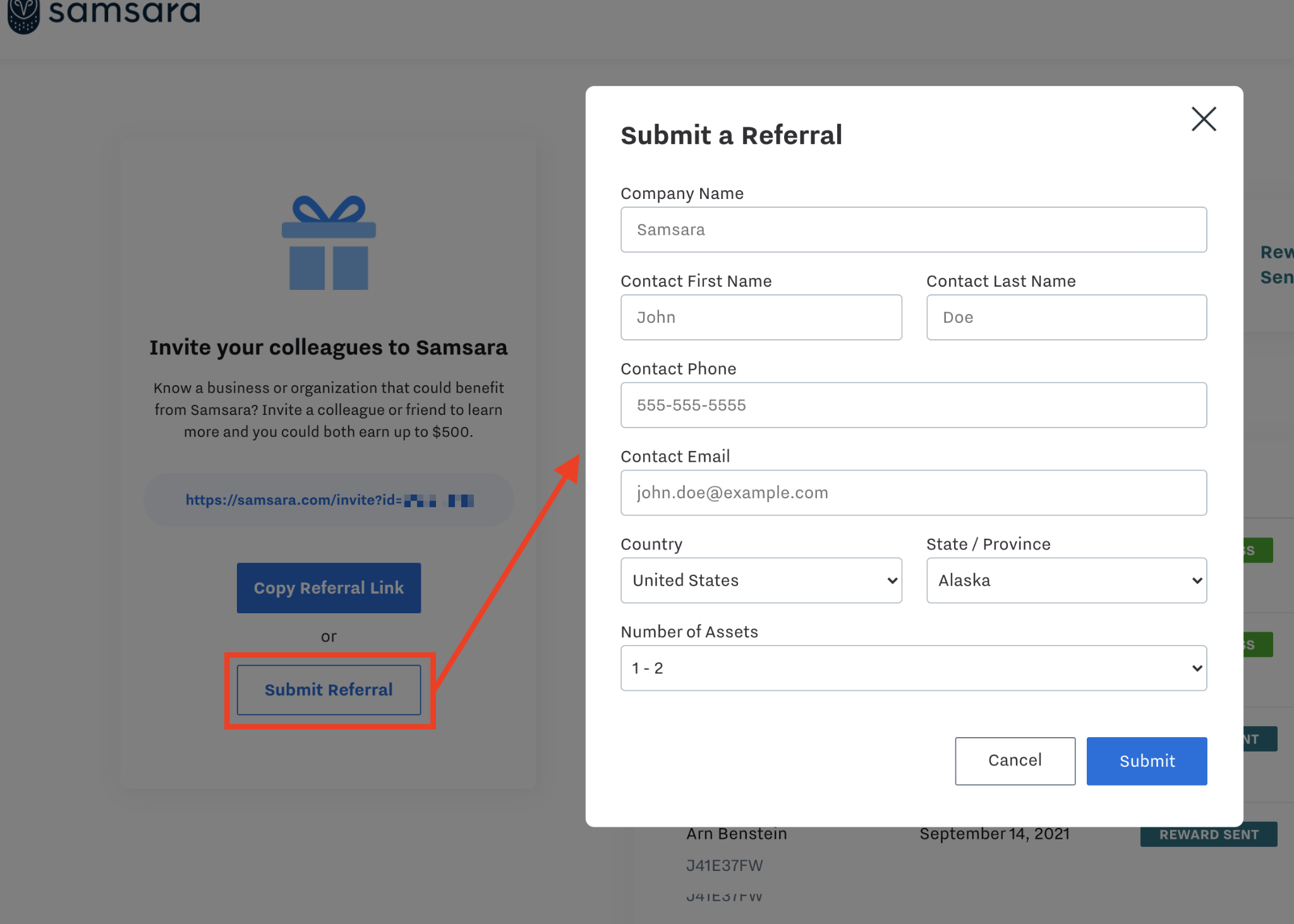Click the September 14, 2021 date

[x=994, y=834]
